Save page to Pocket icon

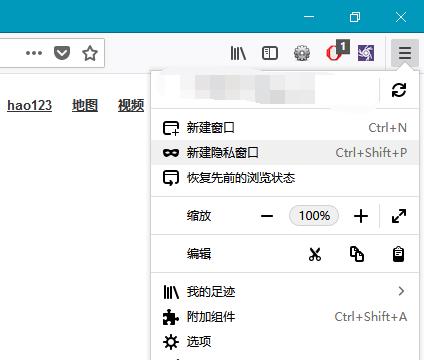pos(62,53)
